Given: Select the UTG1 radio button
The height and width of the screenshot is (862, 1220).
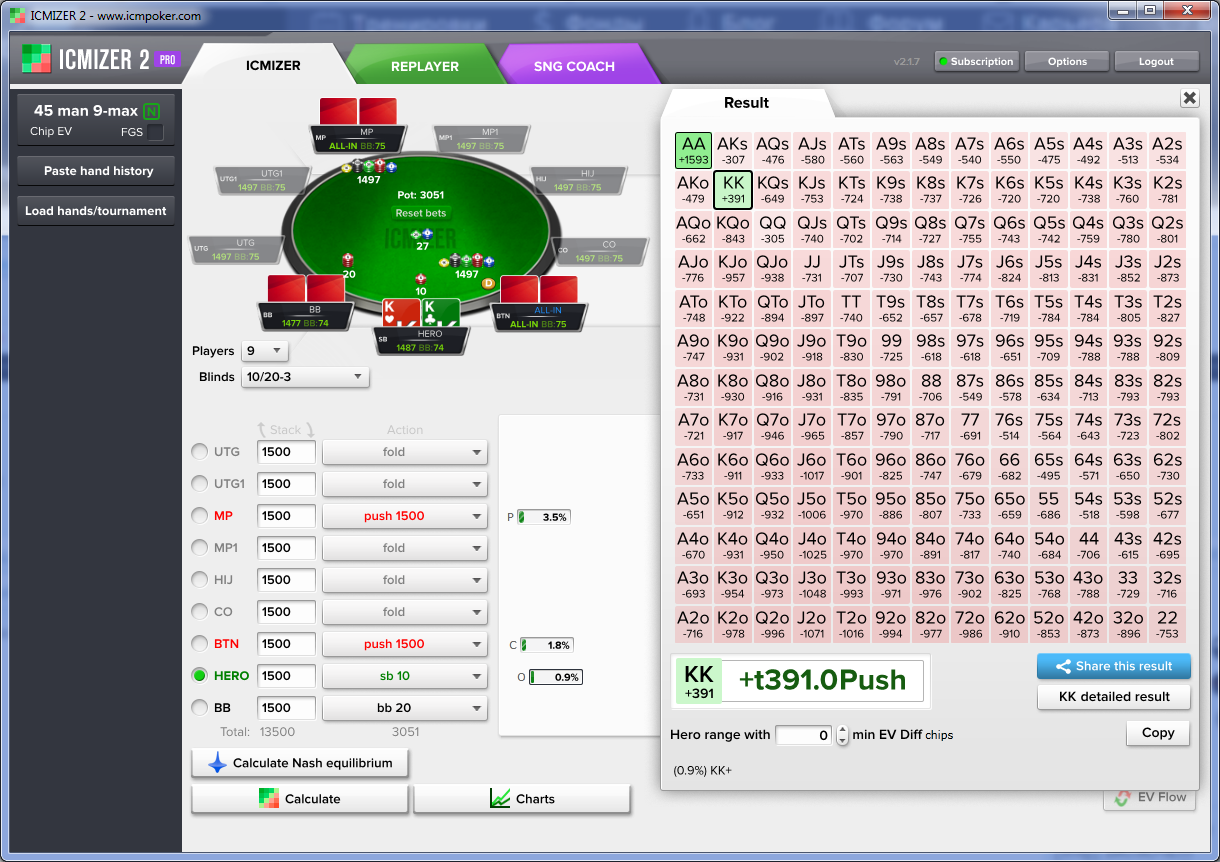Looking at the screenshot, I should pyautogui.click(x=200, y=484).
